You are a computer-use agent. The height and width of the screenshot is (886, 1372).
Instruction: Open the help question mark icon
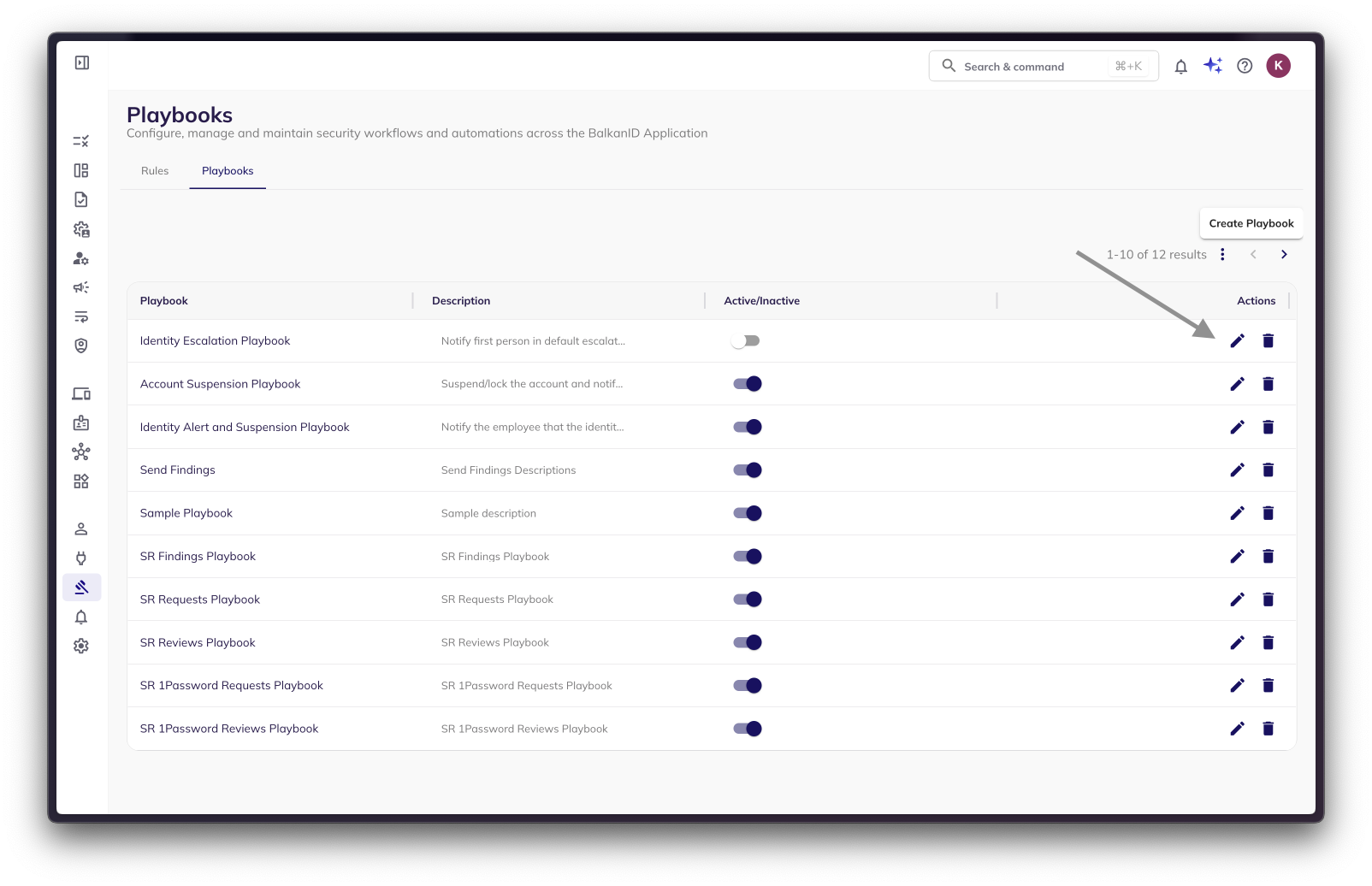1245,66
